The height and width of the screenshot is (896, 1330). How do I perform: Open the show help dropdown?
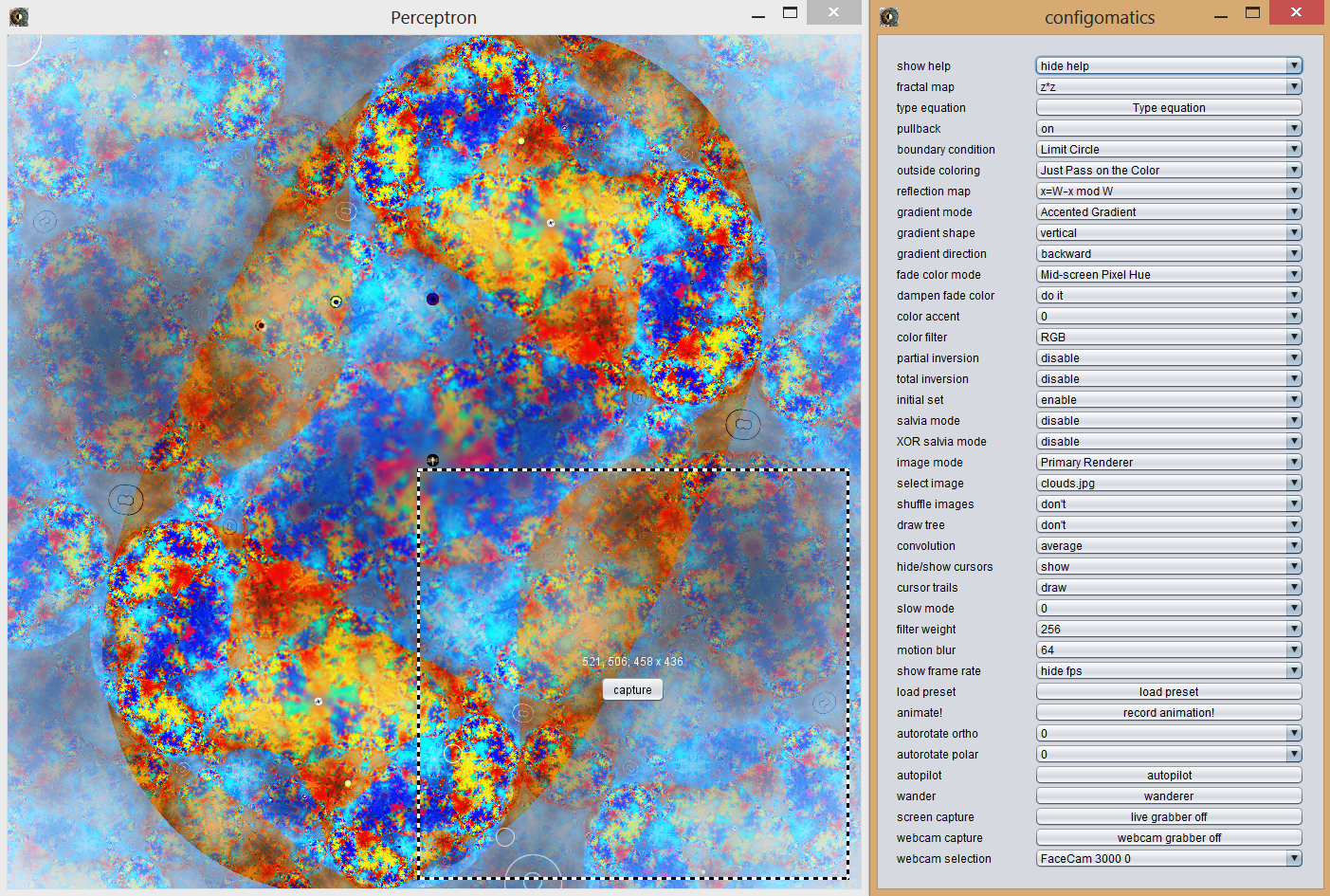1169,66
